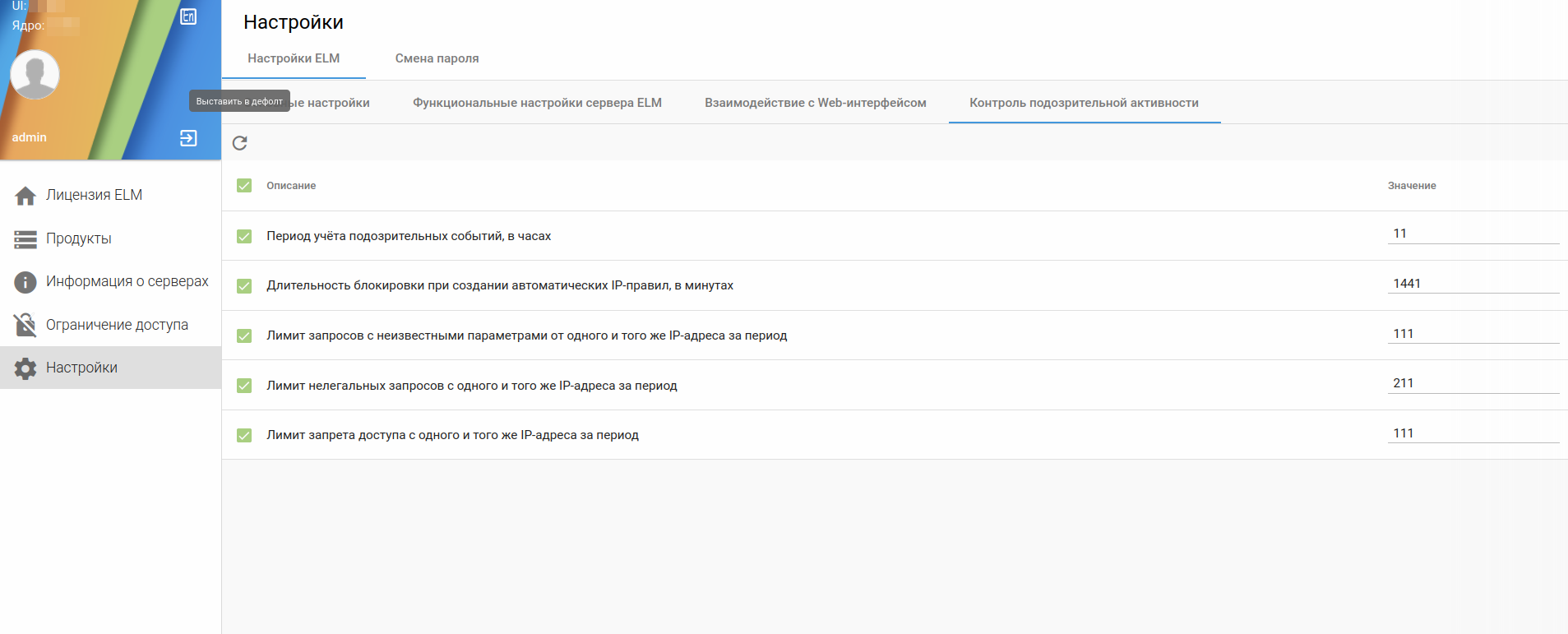
Task: Toggle checkbox for Лимит нелегальных запросов
Action: [x=244, y=386]
